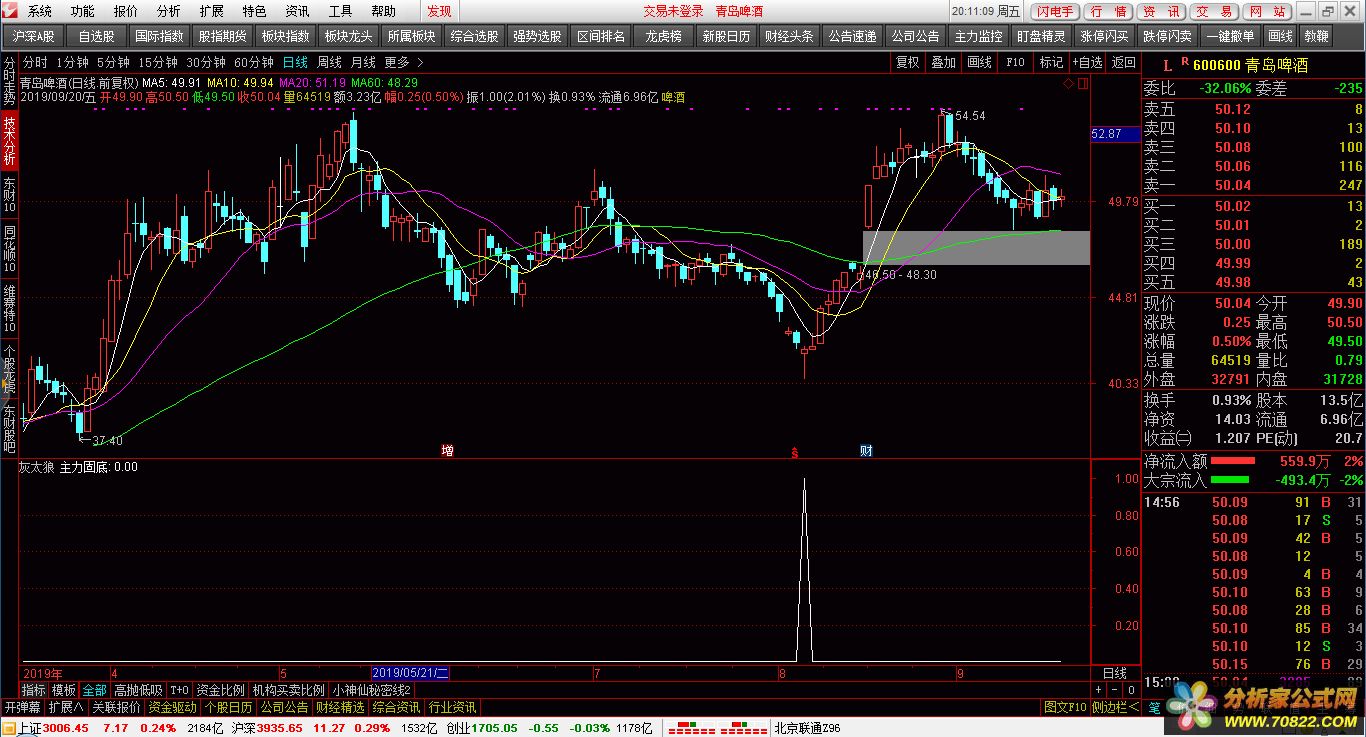Select the 机构买卖比例 indicator tab
Viewport: 1366px width, 737px height.
[x=289, y=690]
